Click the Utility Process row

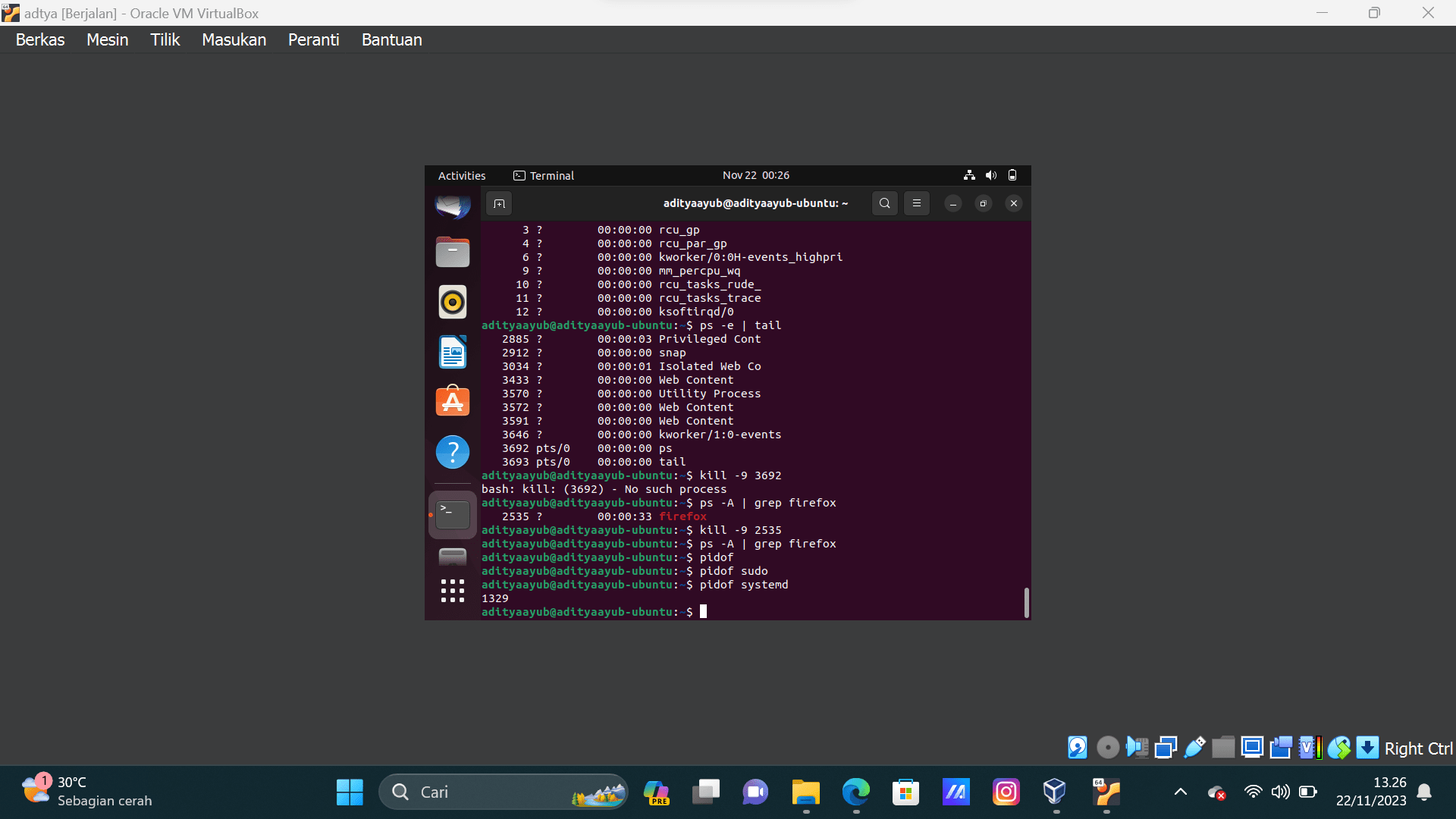point(631,394)
